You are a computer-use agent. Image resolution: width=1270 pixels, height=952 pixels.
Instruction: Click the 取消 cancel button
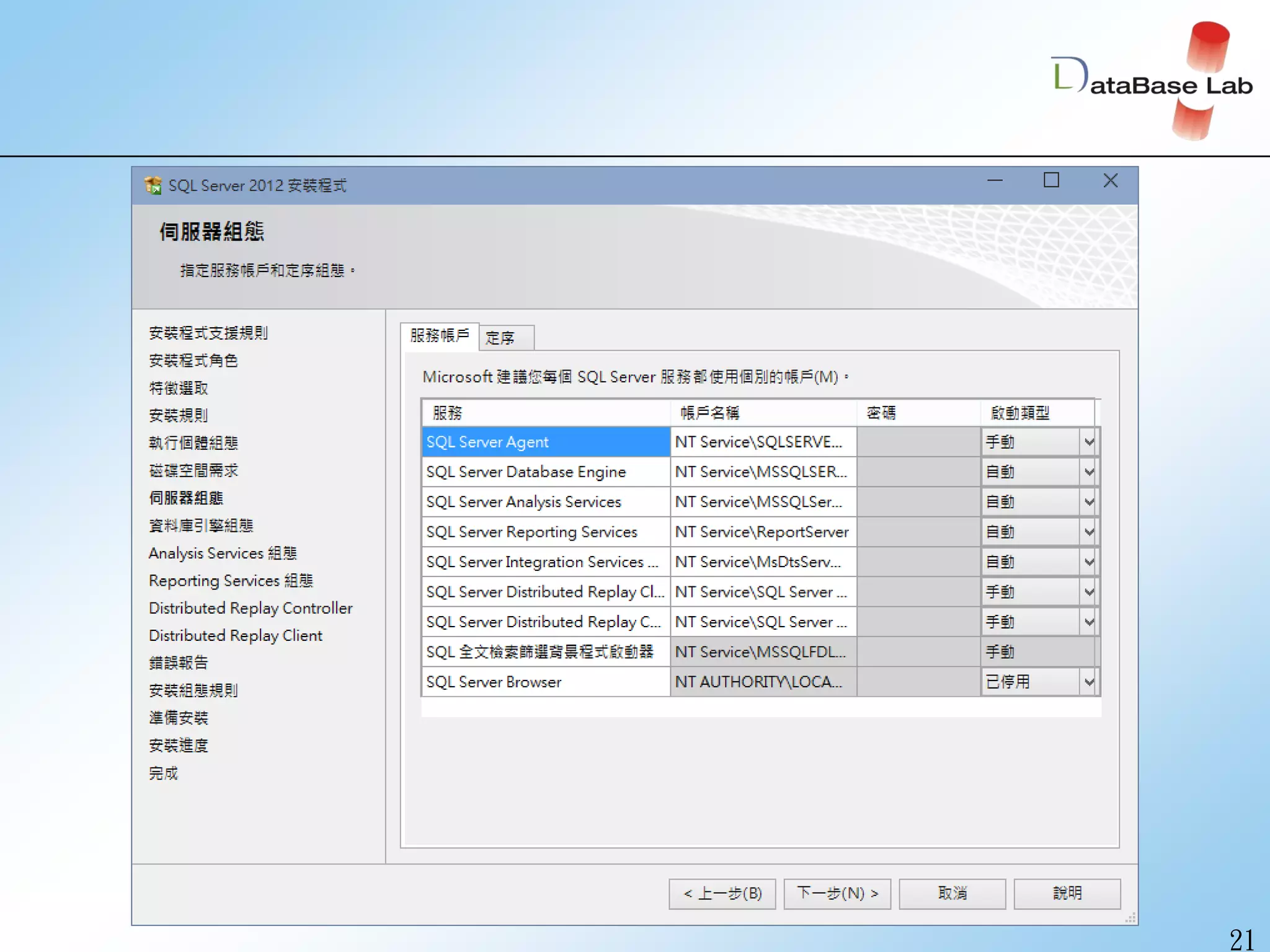(x=952, y=894)
